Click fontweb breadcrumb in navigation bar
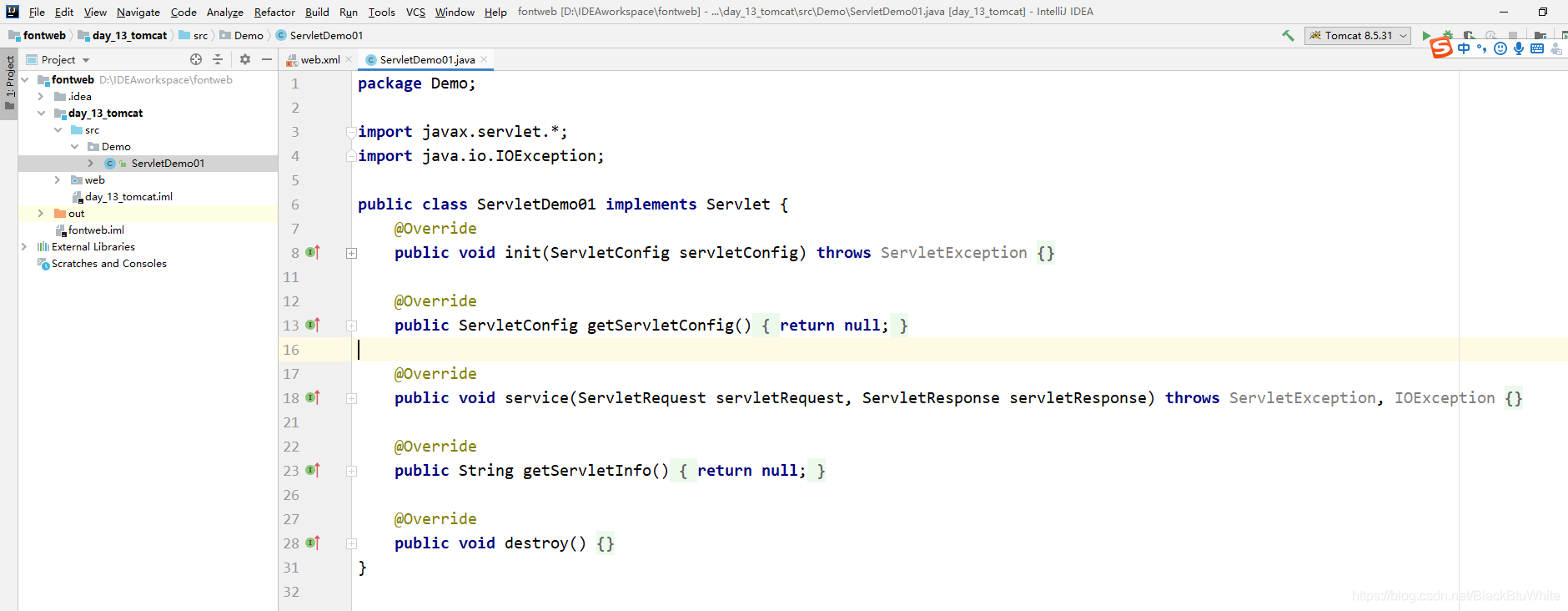This screenshot has height=611, width=1568. coord(38,36)
